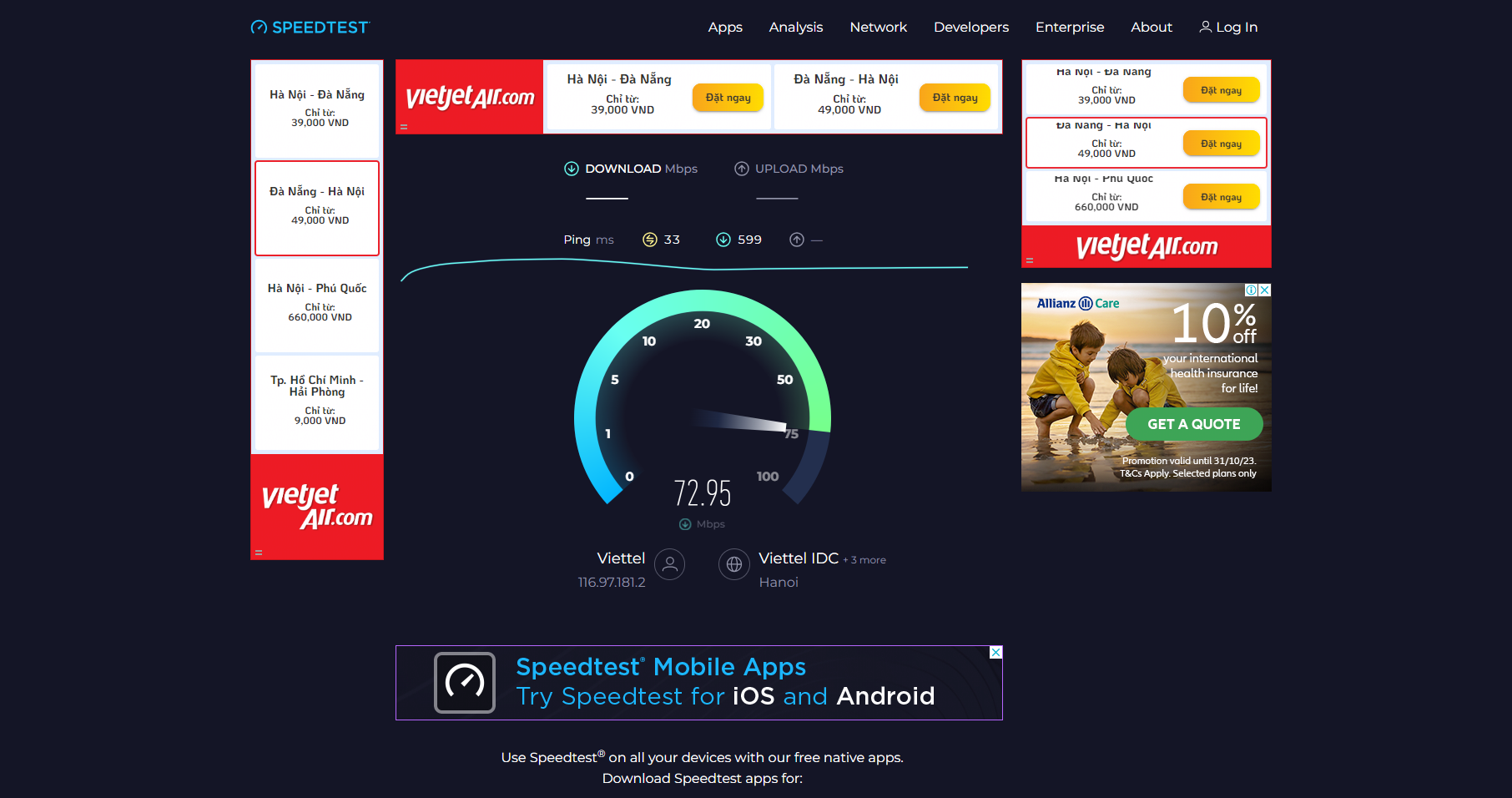Screen dimensions: 1512x798
Task: Click the DOWNLOAD Mbps label
Action: [641, 169]
